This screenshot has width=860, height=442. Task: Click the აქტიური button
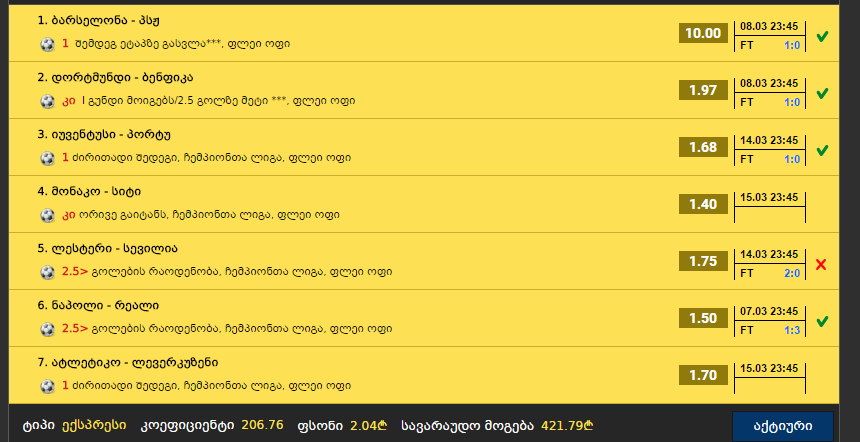[783, 427]
